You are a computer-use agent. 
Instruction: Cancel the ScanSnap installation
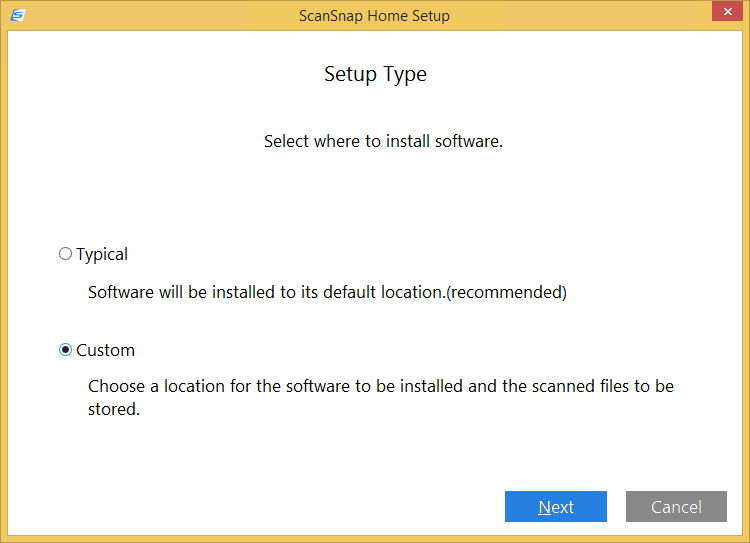click(676, 507)
